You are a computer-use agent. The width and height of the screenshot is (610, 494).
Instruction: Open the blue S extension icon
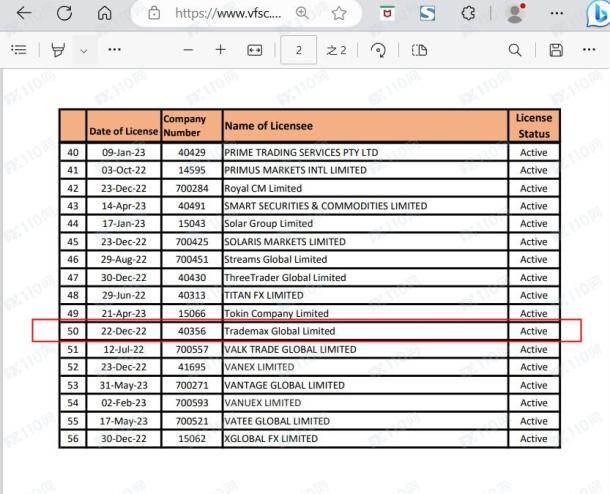(x=427, y=13)
